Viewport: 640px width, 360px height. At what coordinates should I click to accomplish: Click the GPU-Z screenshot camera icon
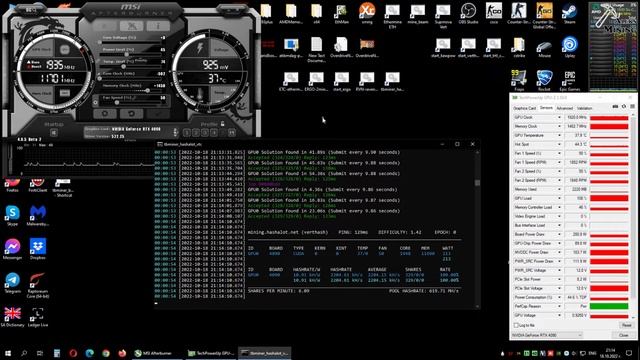coord(615,107)
